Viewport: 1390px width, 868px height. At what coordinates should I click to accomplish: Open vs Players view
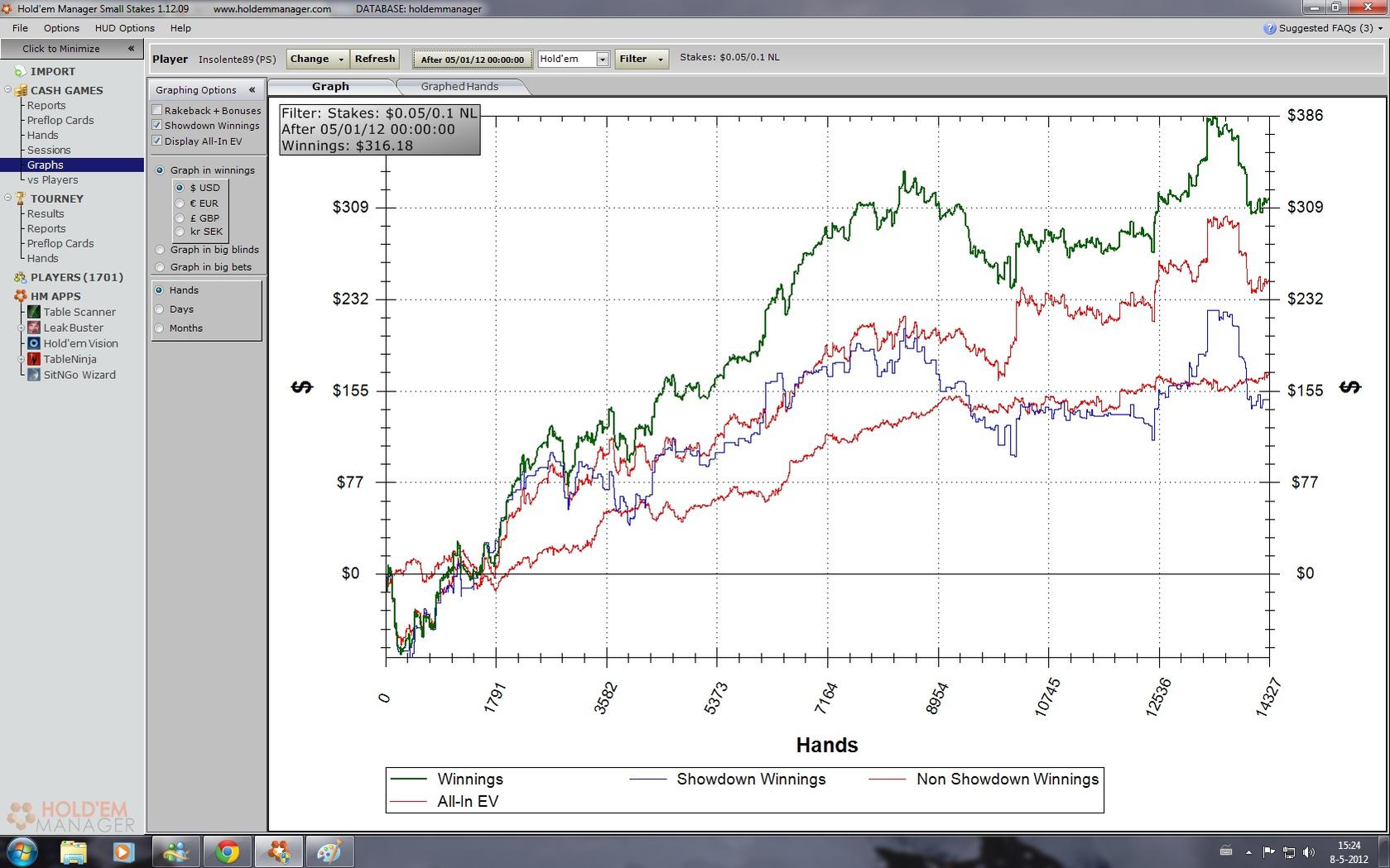(x=53, y=180)
